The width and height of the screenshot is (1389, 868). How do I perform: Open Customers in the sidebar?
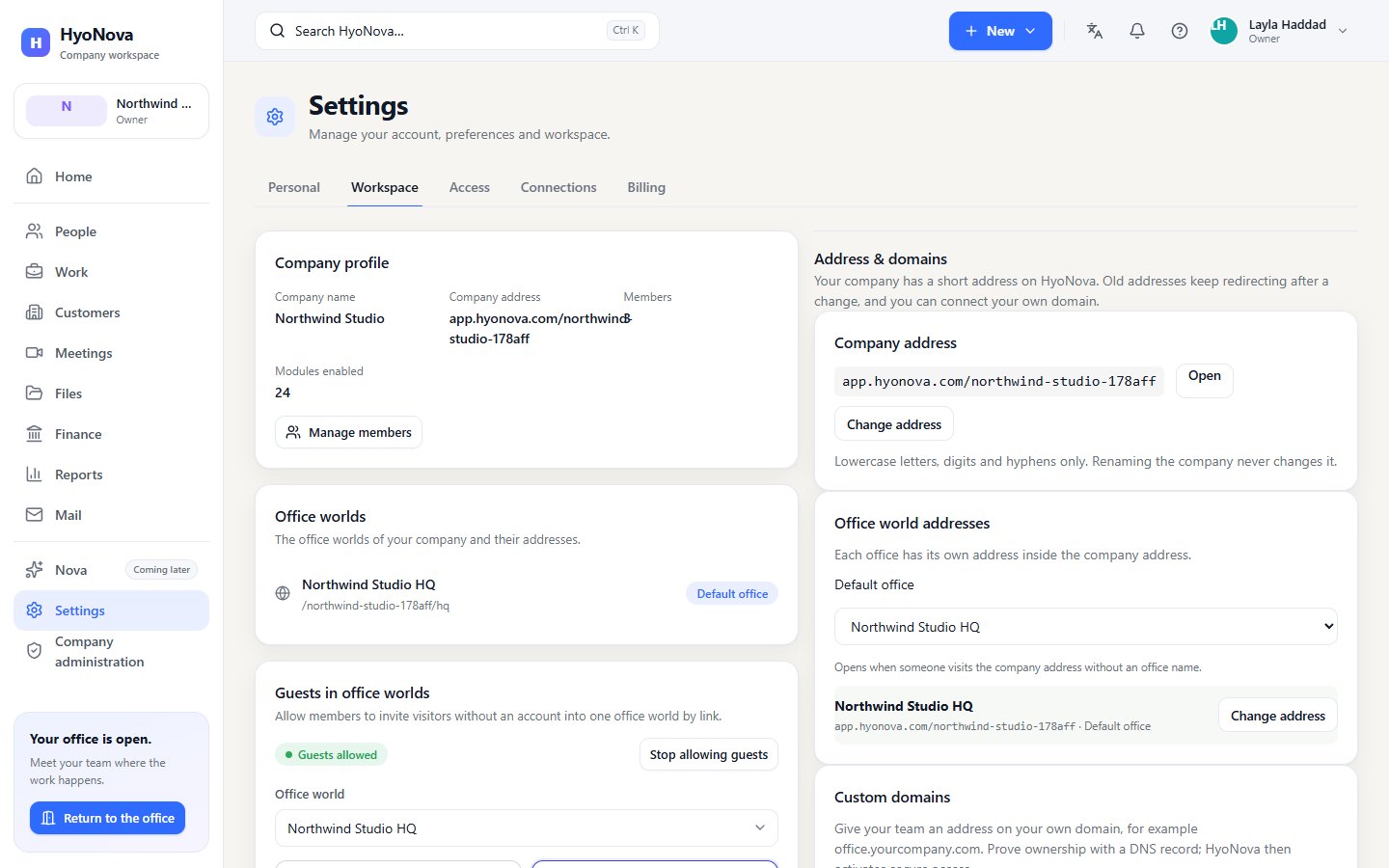click(111, 312)
